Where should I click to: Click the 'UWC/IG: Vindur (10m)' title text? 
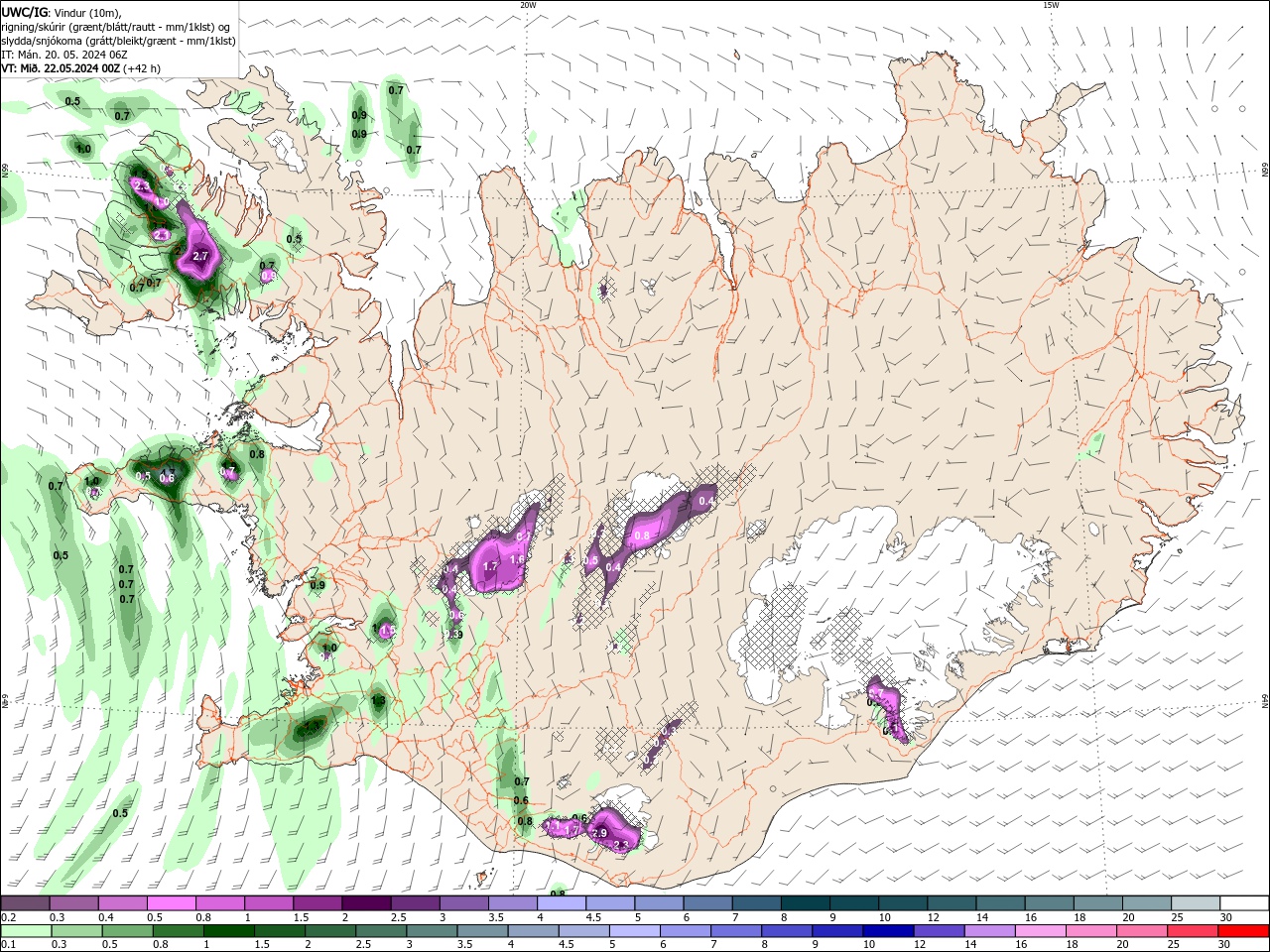tap(63, 12)
